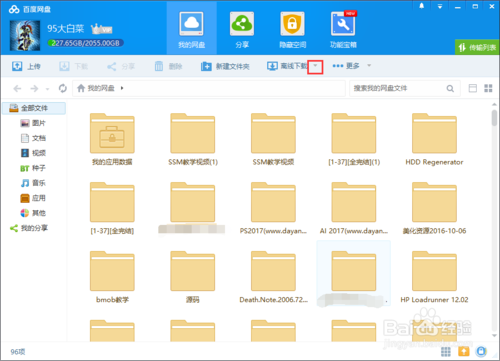Switch to grid thumbnail view
The image size is (500, 361).
pos(488,88)
